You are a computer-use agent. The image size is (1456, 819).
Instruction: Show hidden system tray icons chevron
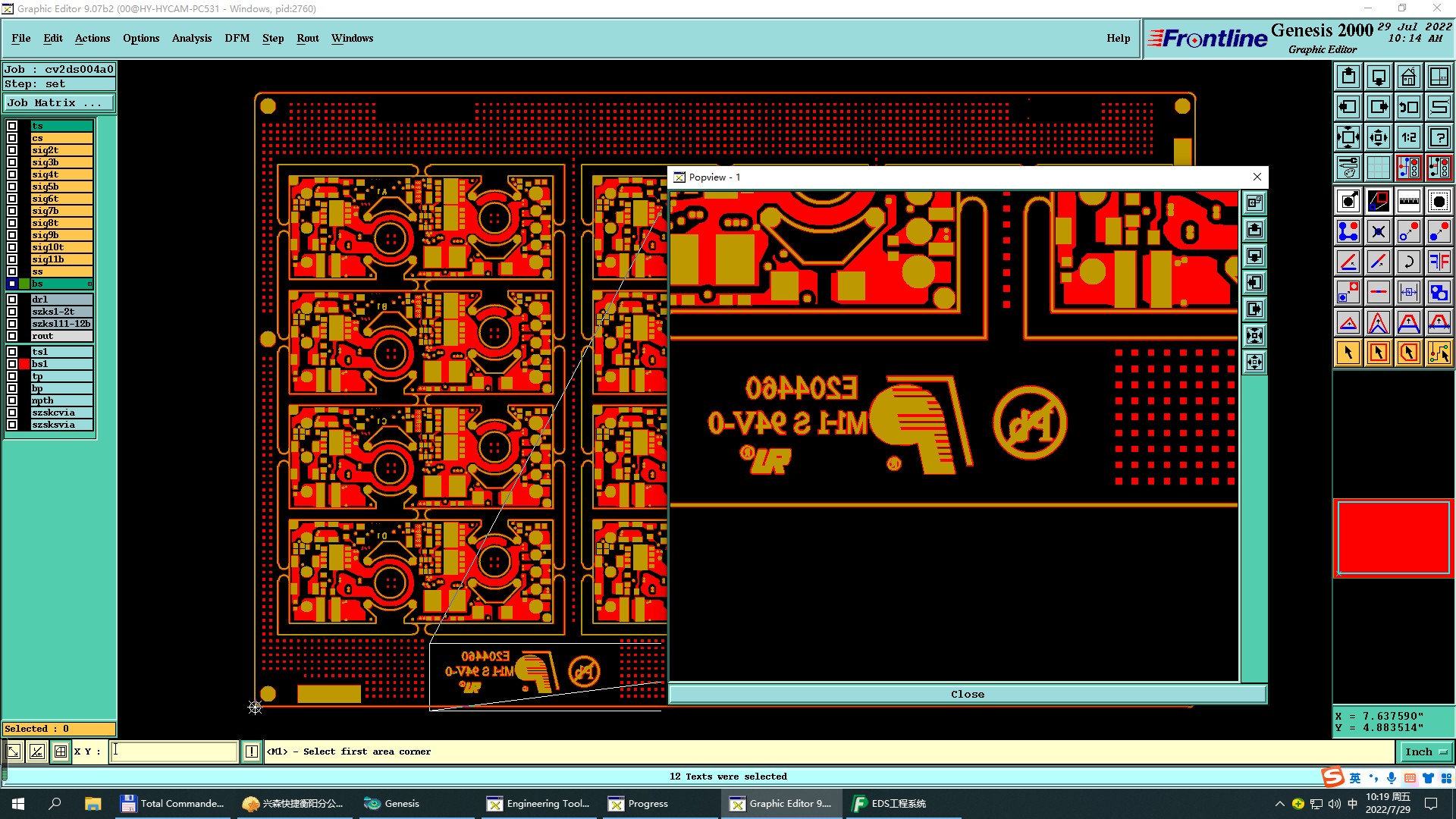(x=1279, y=804)
